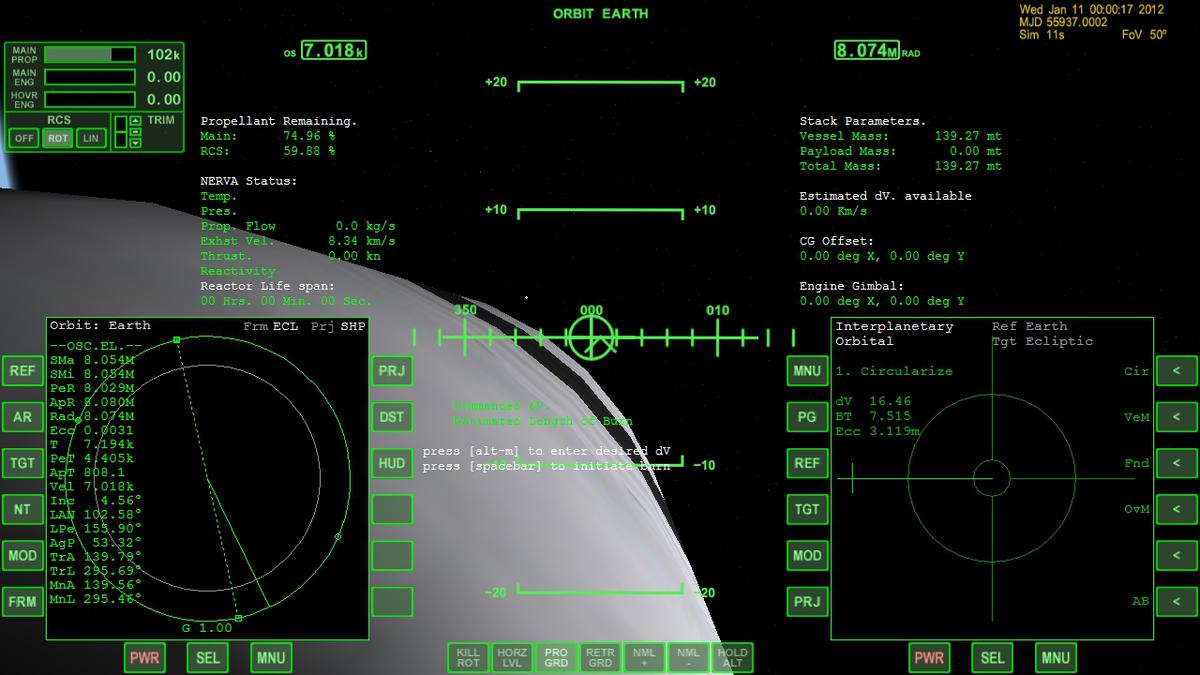Open SEL under the Interplanetary MFD

(992, 657)
